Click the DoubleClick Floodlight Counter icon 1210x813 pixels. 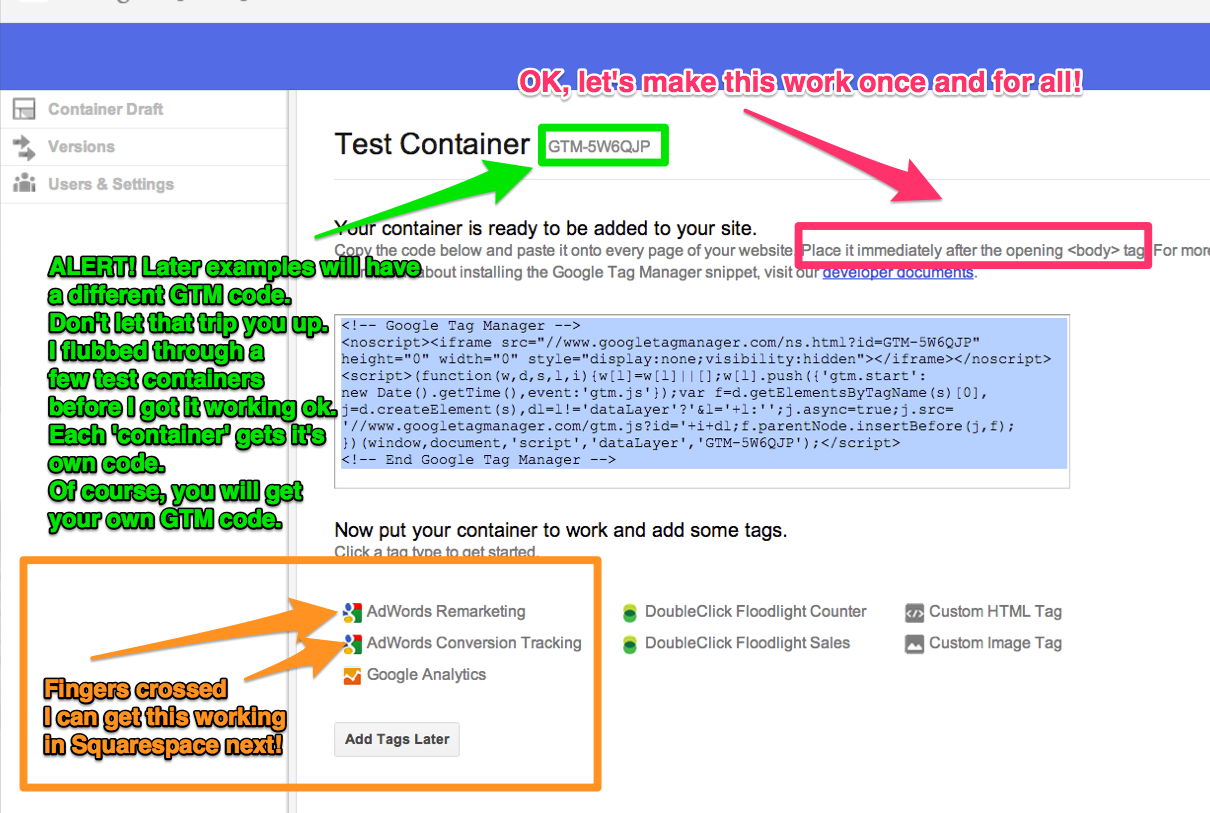coord(629,613)
